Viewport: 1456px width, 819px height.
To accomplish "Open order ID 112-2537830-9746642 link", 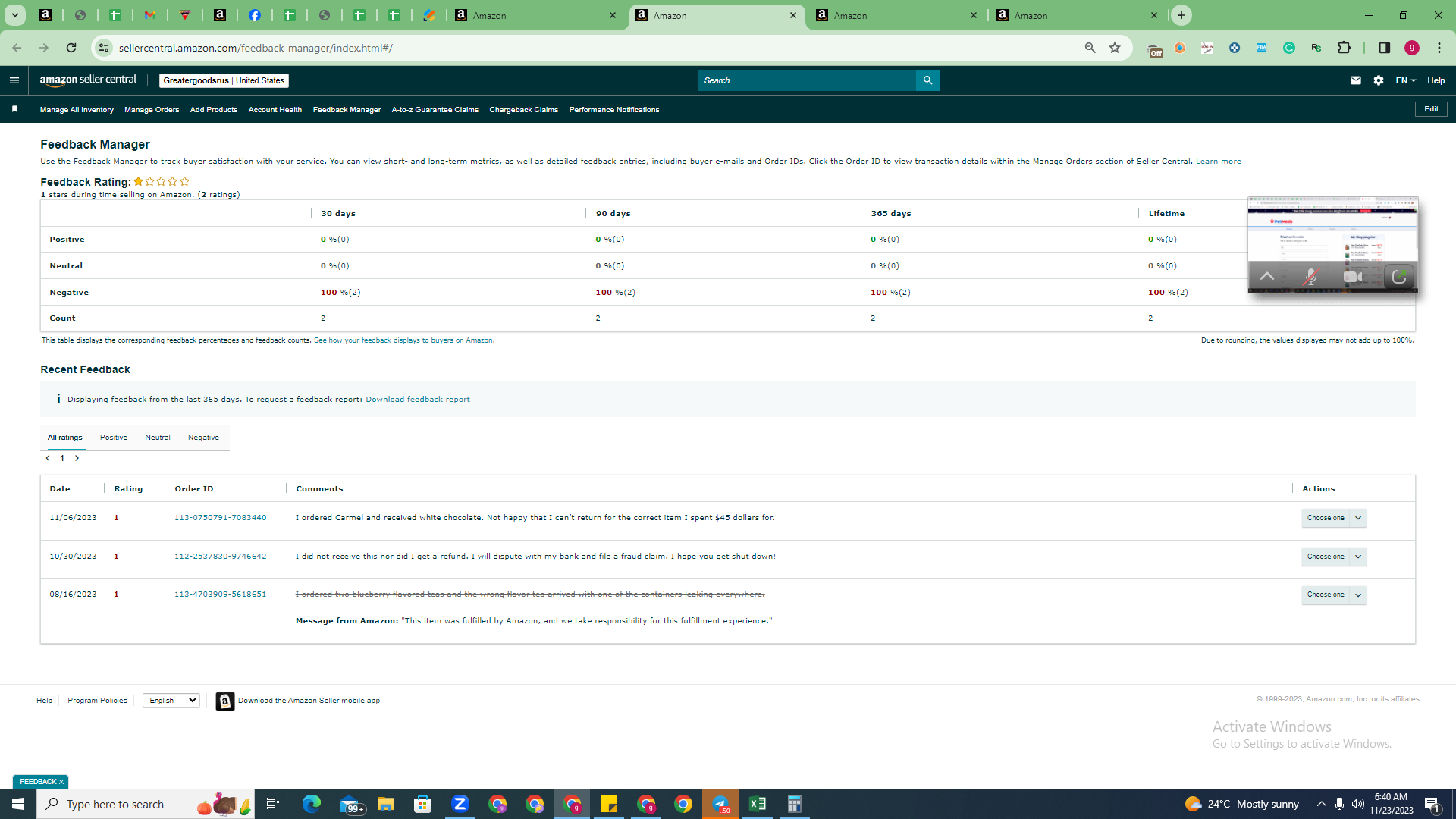I will 221,557.
